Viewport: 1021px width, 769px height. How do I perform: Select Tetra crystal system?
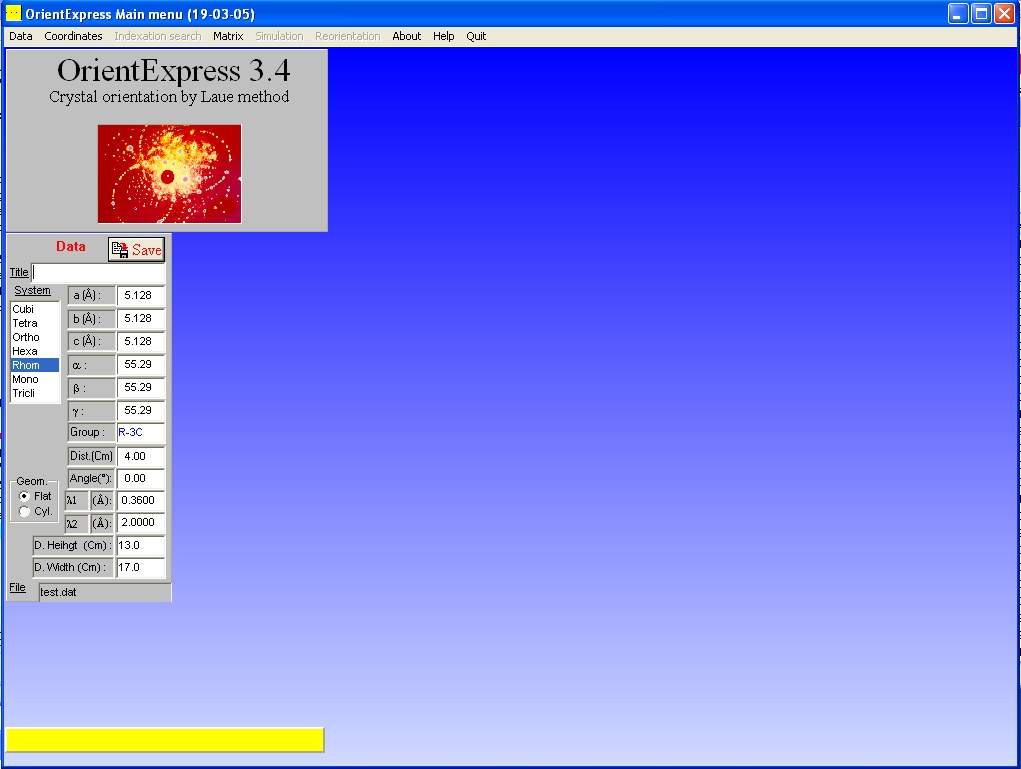(35, 323)
